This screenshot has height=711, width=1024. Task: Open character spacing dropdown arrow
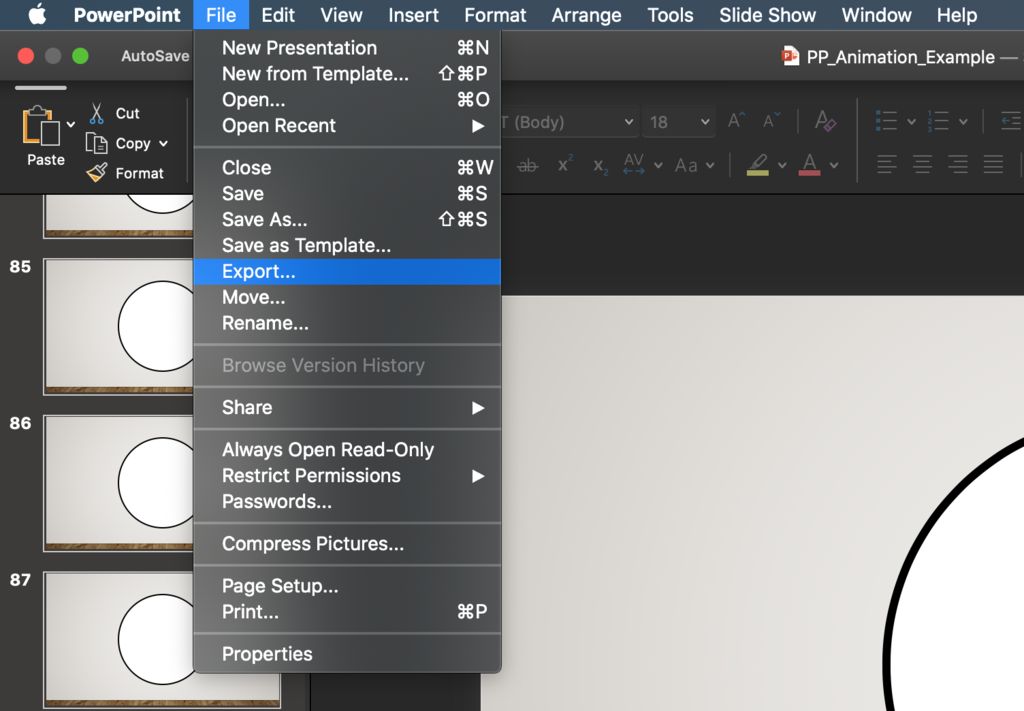(x=658, y=165)
